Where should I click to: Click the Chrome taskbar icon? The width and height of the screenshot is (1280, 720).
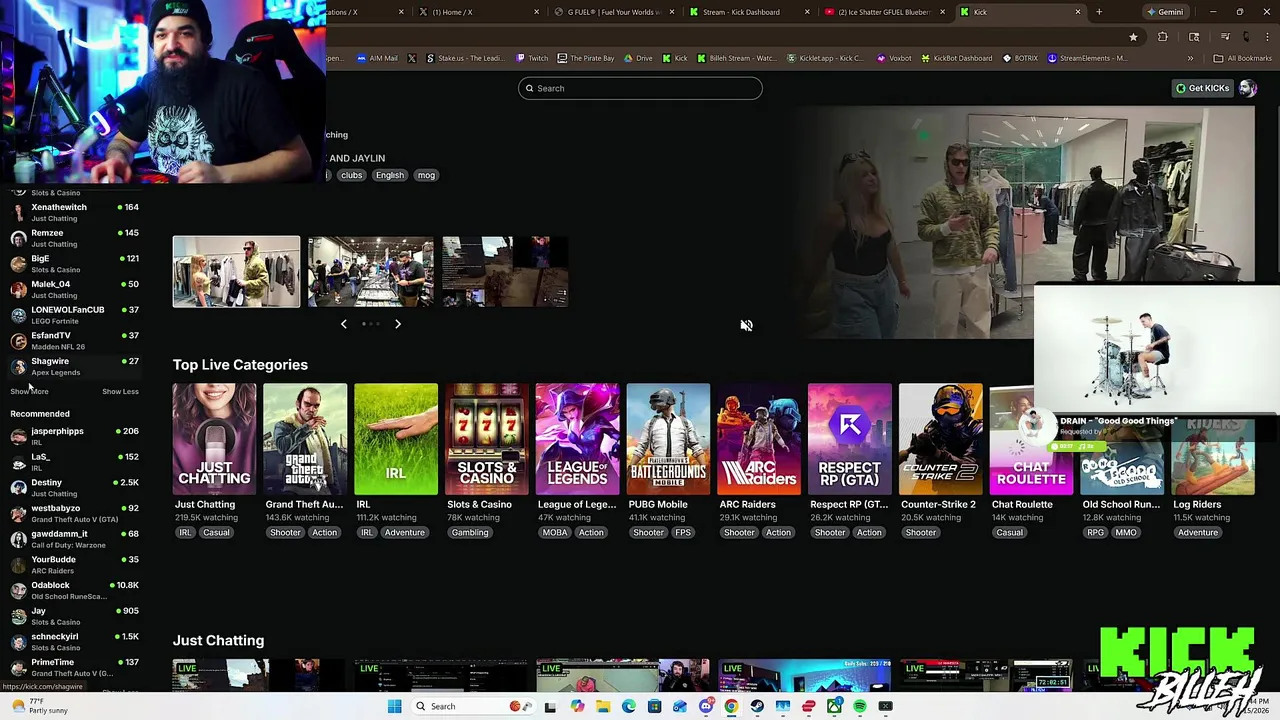pyautogui.click(x=732, y=706)
